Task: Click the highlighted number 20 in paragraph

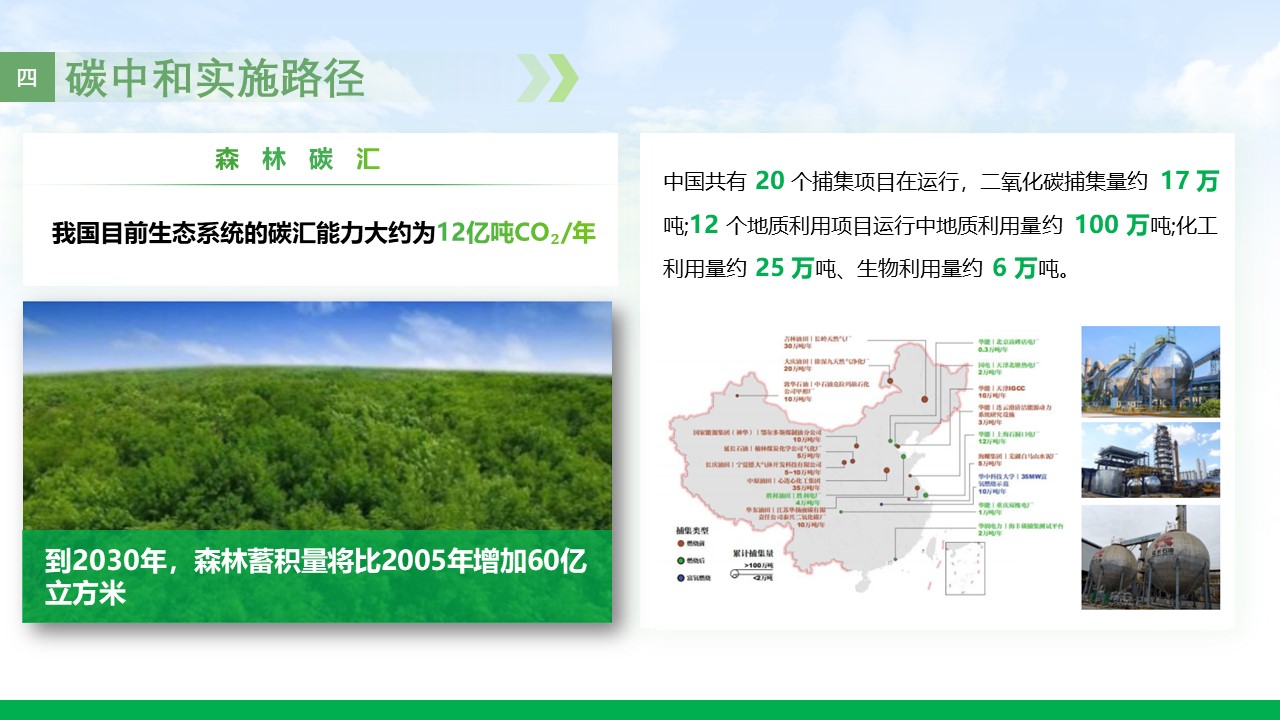Action: click(769, 181)
